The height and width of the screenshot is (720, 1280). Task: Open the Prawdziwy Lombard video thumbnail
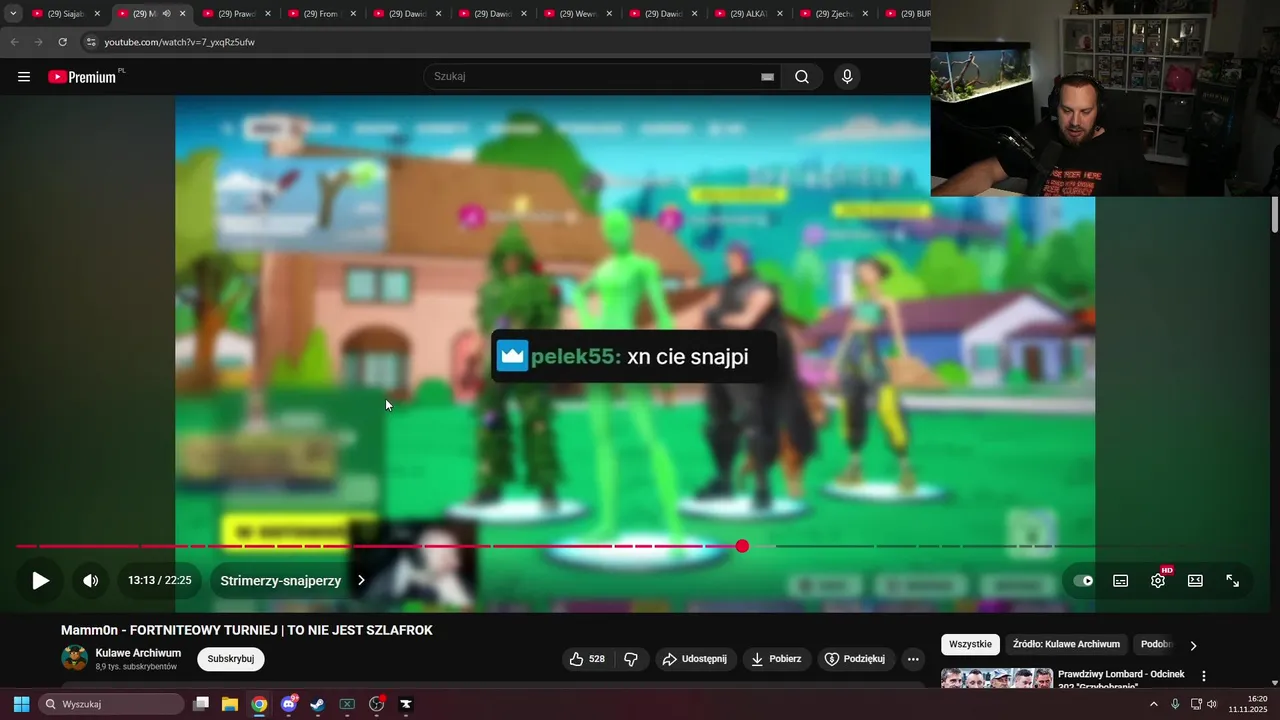click(x=997, y=678)
